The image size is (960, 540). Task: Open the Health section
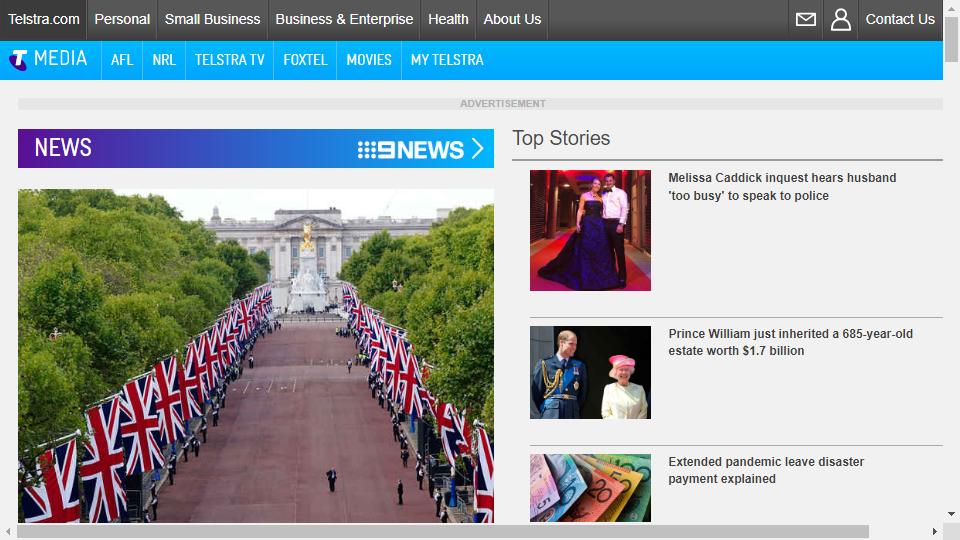coord(448,20)
